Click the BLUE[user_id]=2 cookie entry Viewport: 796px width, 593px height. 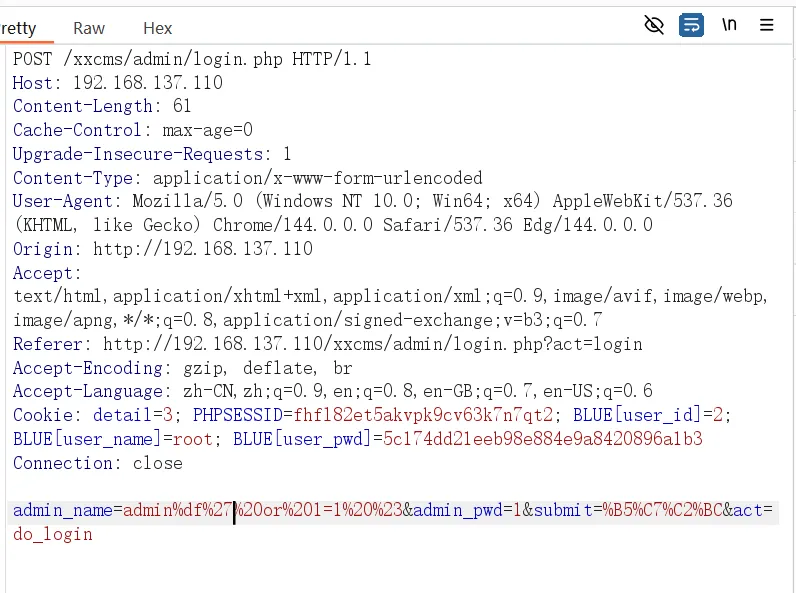point(648,415)
